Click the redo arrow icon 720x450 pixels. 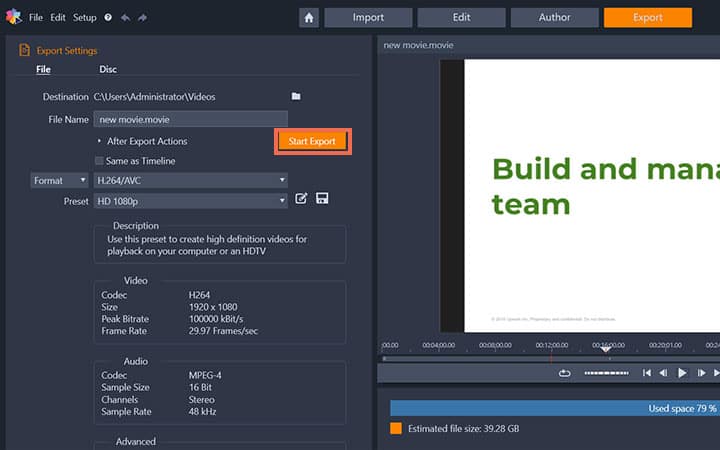tap(142, 17)
